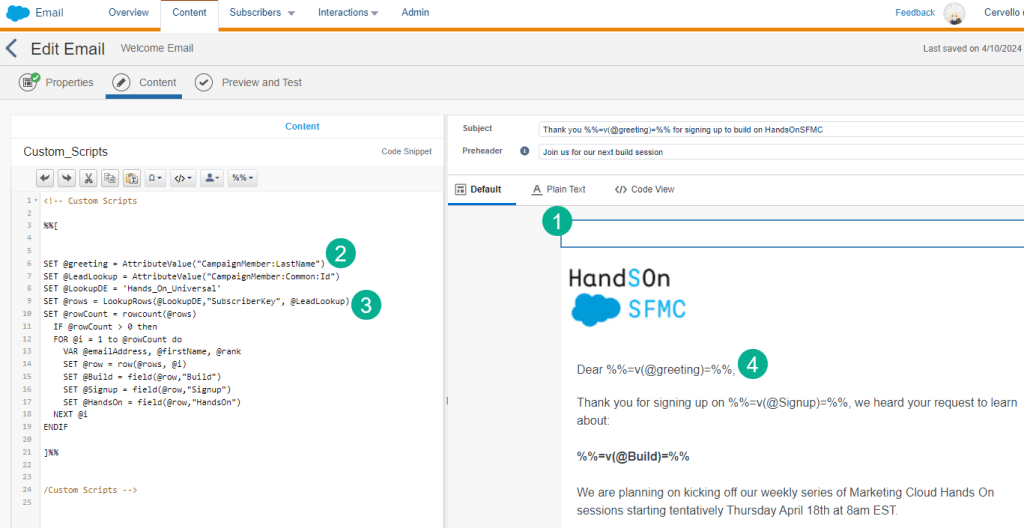
Task: Click the Salesforce cloud logo in header
Action: 18,13
